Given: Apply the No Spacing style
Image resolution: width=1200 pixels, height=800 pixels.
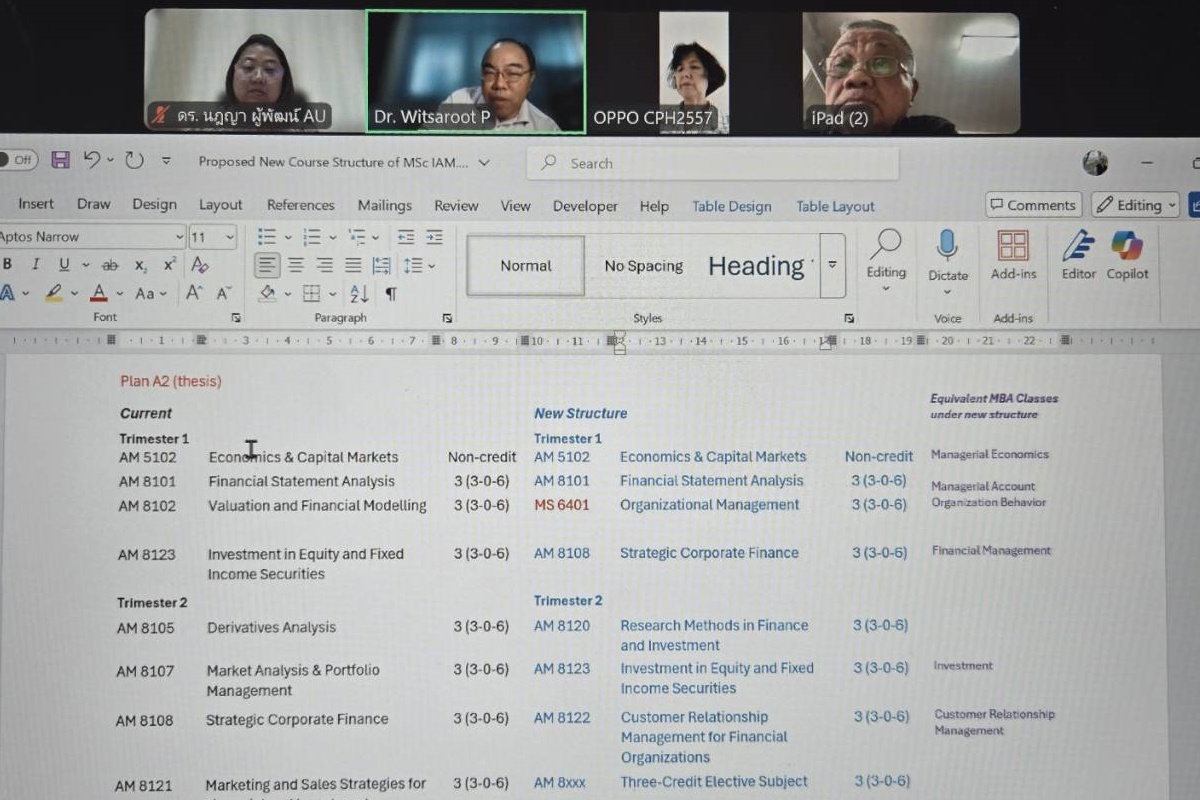Looking at the screenshot, I should pos(643,266).
